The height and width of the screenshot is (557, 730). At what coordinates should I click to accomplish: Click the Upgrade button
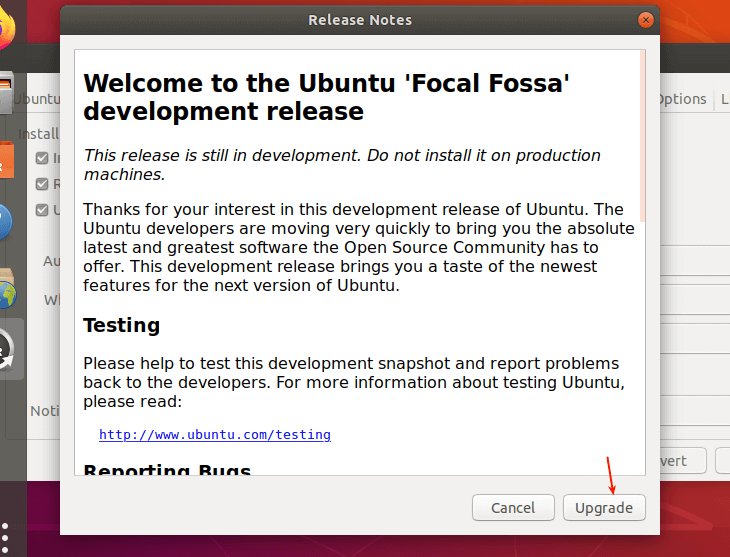tap(604, 507)
